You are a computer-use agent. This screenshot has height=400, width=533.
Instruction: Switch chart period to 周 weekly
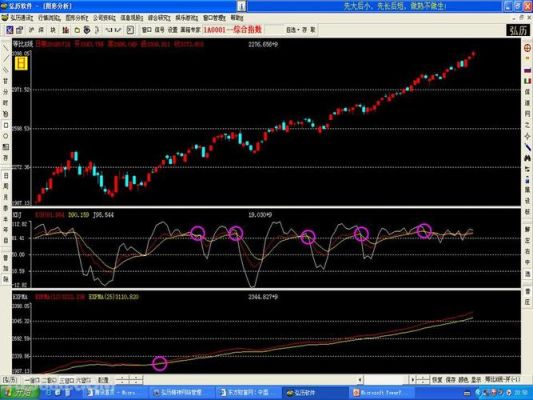(x=6, y=187)
